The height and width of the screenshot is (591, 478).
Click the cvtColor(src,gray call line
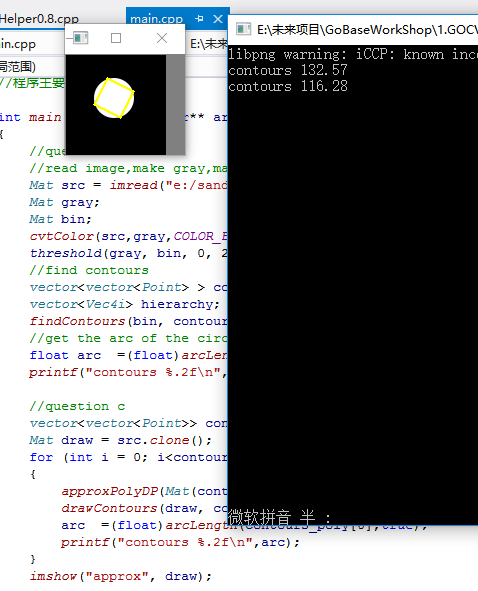pos(128,236)
